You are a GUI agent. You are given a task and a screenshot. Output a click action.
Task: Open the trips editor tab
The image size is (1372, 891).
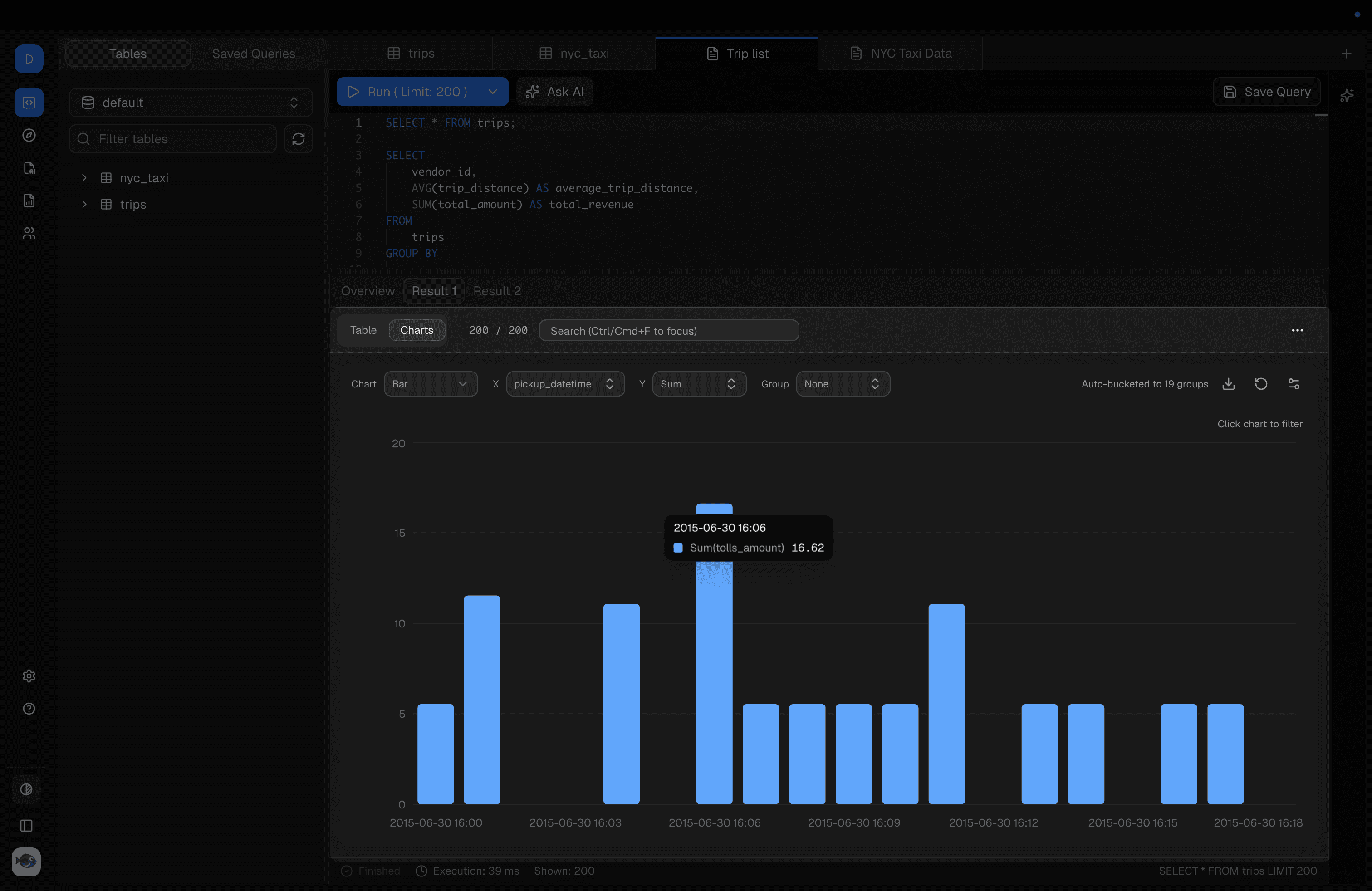tap(411, 54)
